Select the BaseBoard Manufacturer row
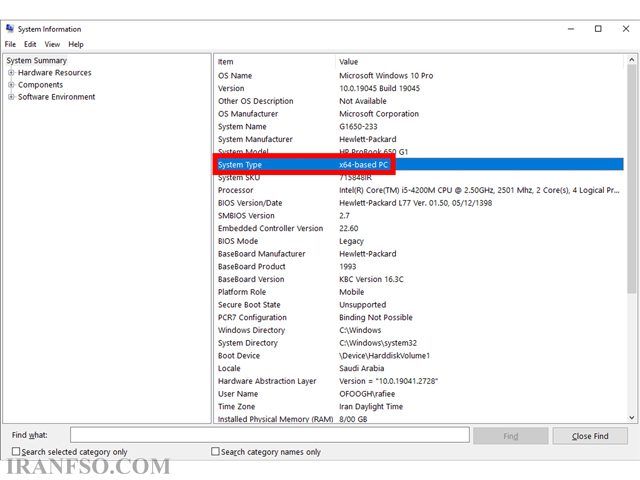640x480 pixels. (x=419, y=254)
